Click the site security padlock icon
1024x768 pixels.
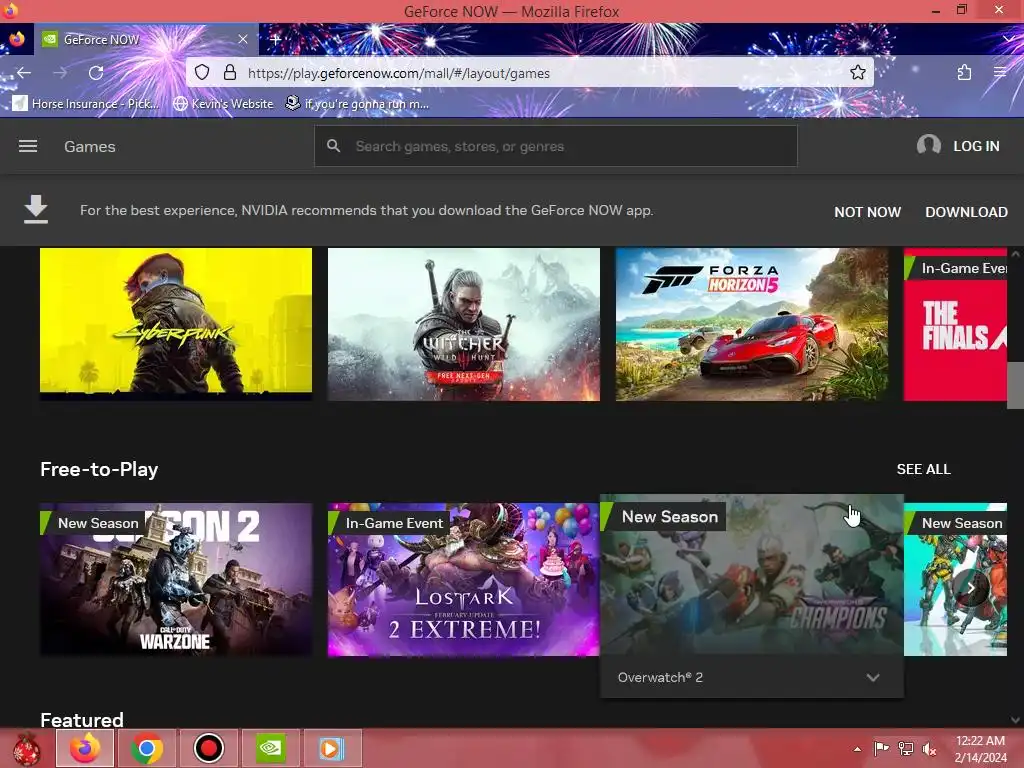click(x=230, y=72)
